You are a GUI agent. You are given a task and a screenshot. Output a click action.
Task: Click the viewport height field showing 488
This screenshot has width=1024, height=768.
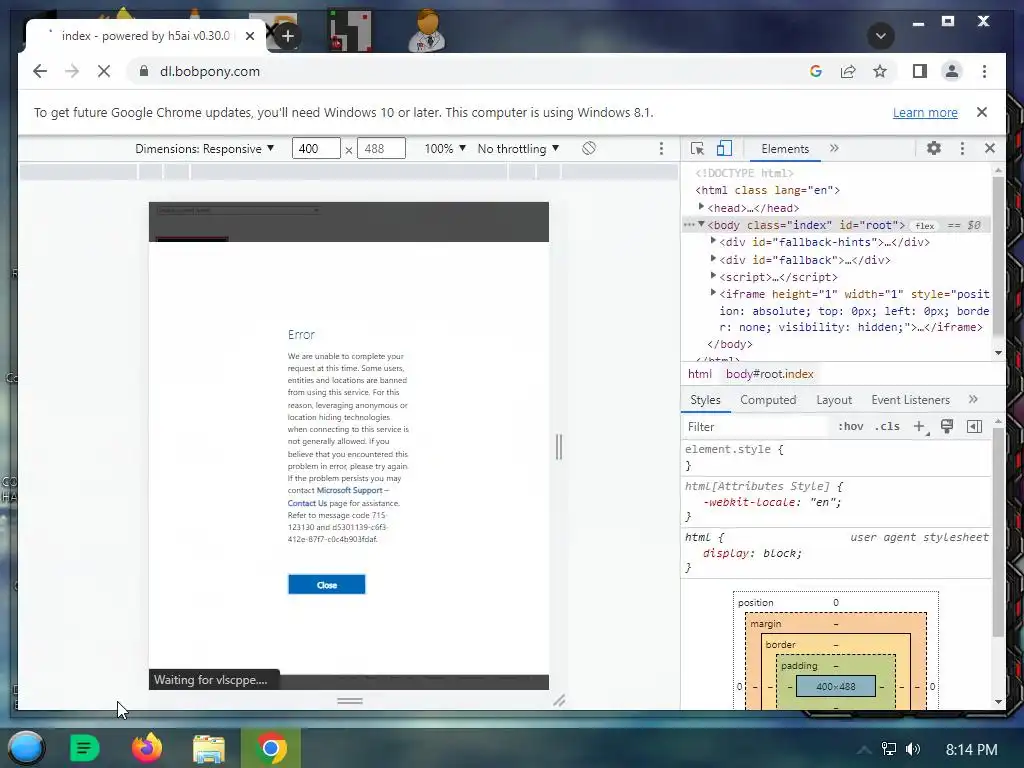[381, 148]
